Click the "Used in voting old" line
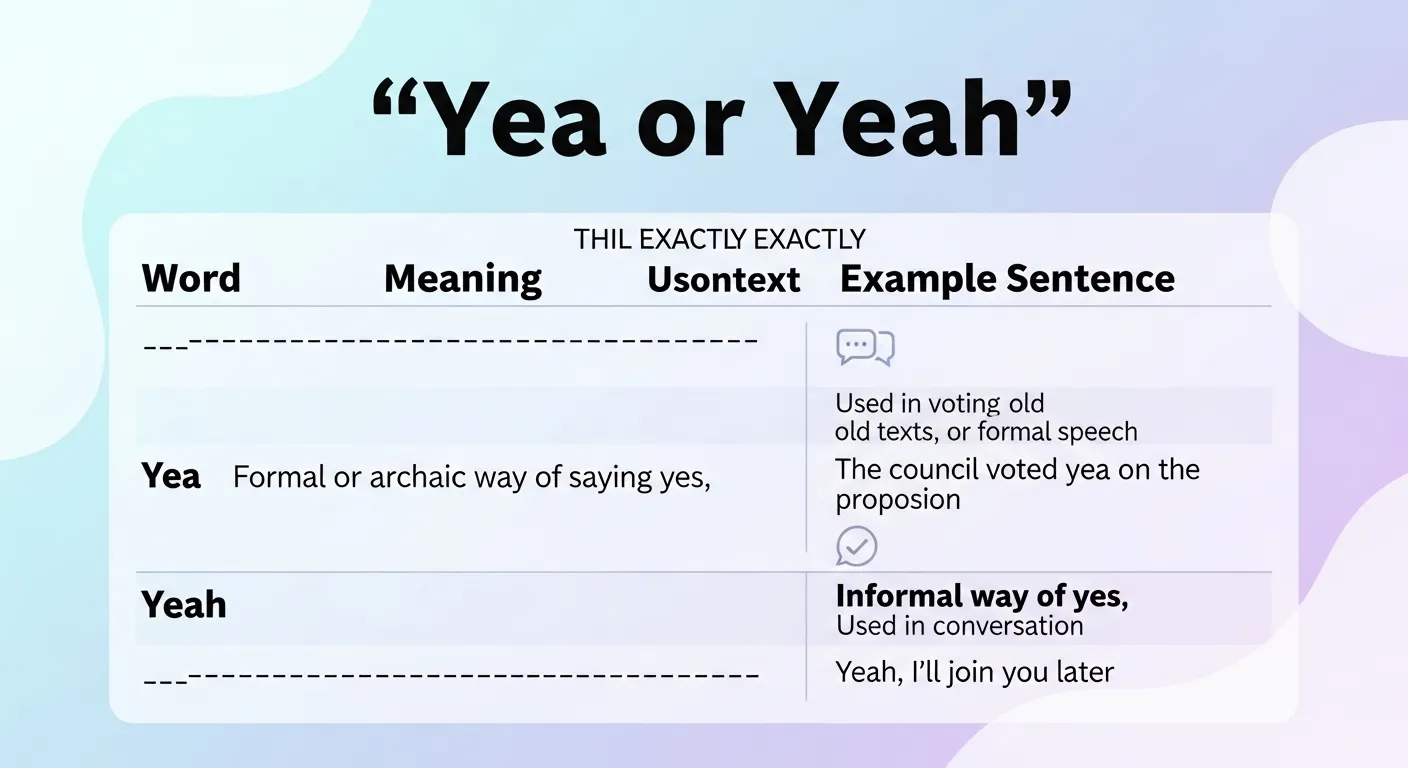This screenshot has height=768, width=1408. pyautogui.click(x=939, y=404)
